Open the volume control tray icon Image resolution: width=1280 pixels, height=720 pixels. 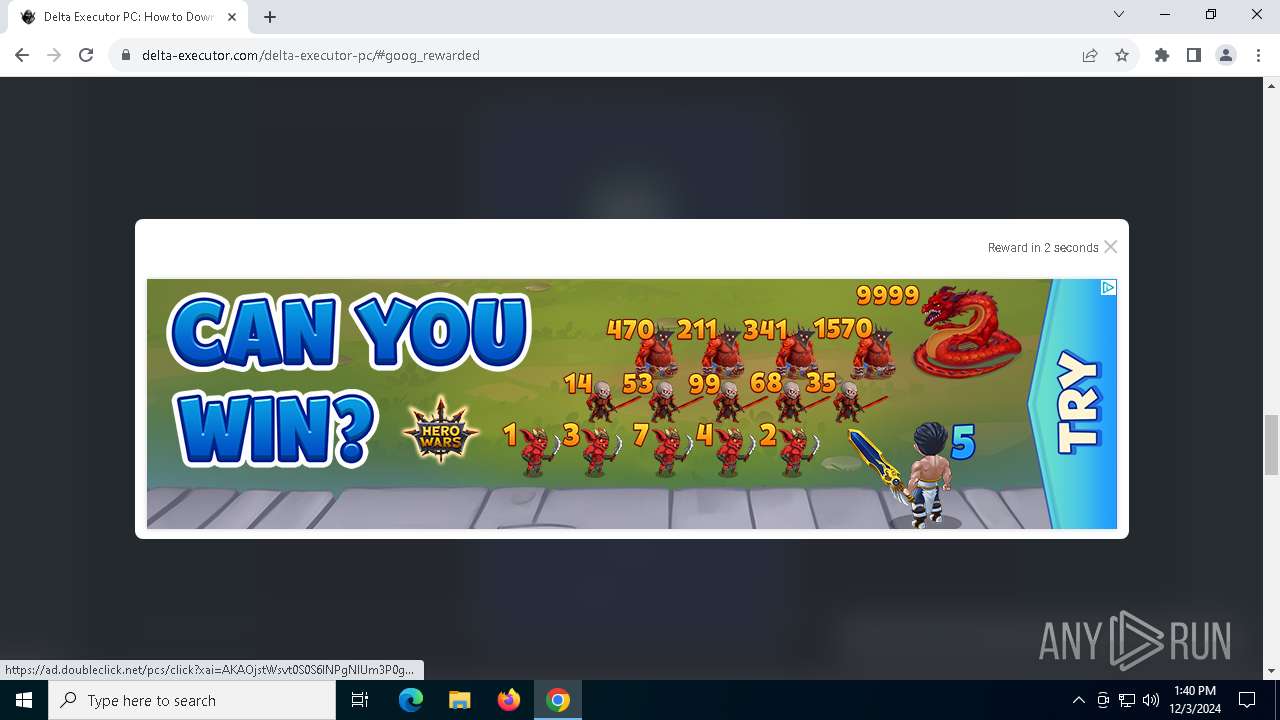tap(1151, 700)
